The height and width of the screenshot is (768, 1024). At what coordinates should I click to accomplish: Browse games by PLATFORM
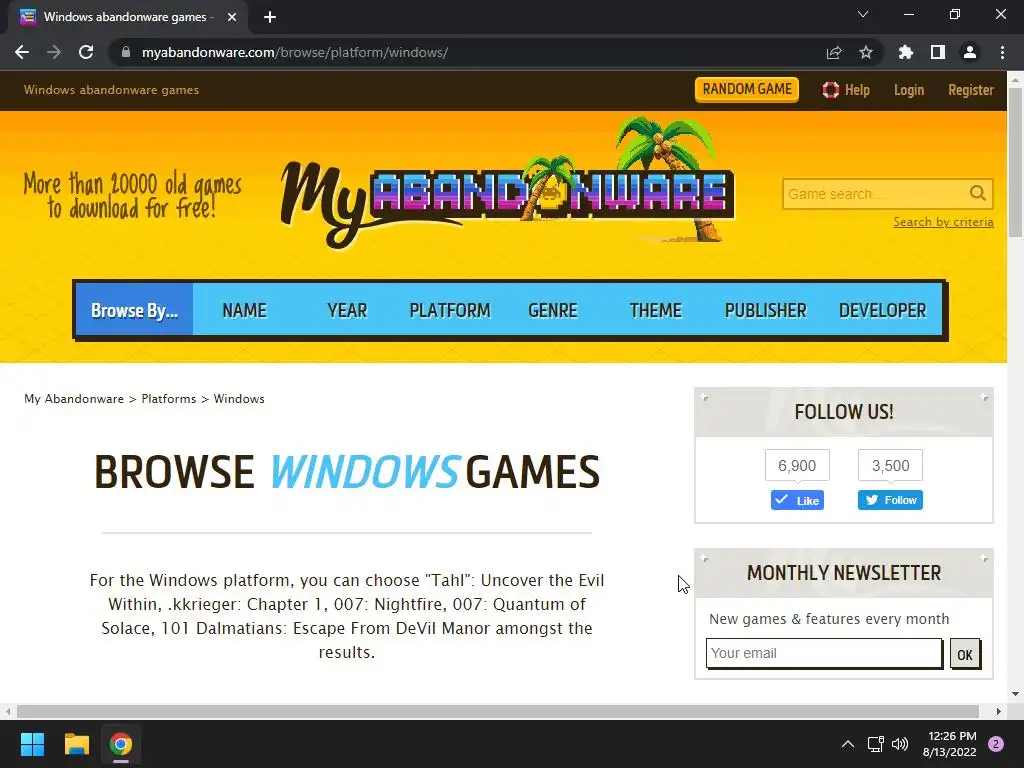tap(449, 310)
